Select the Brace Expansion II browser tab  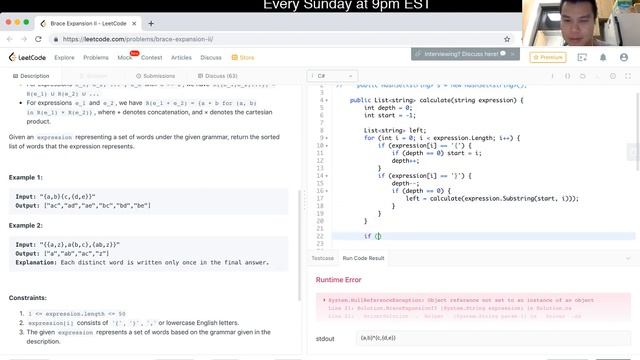coord(89,24)
